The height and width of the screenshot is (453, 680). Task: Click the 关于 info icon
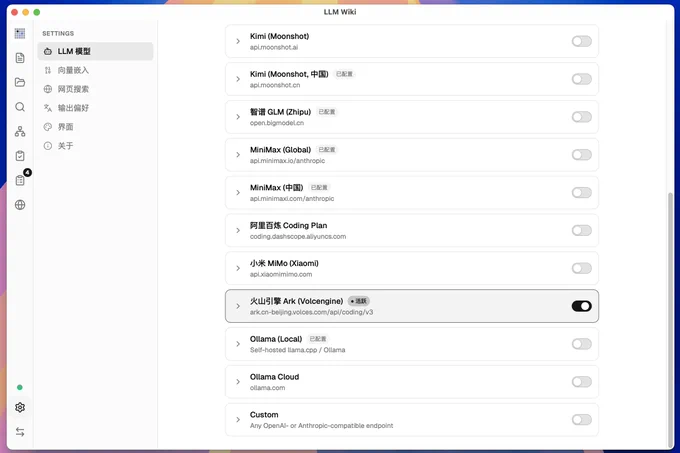coord(48,146)
